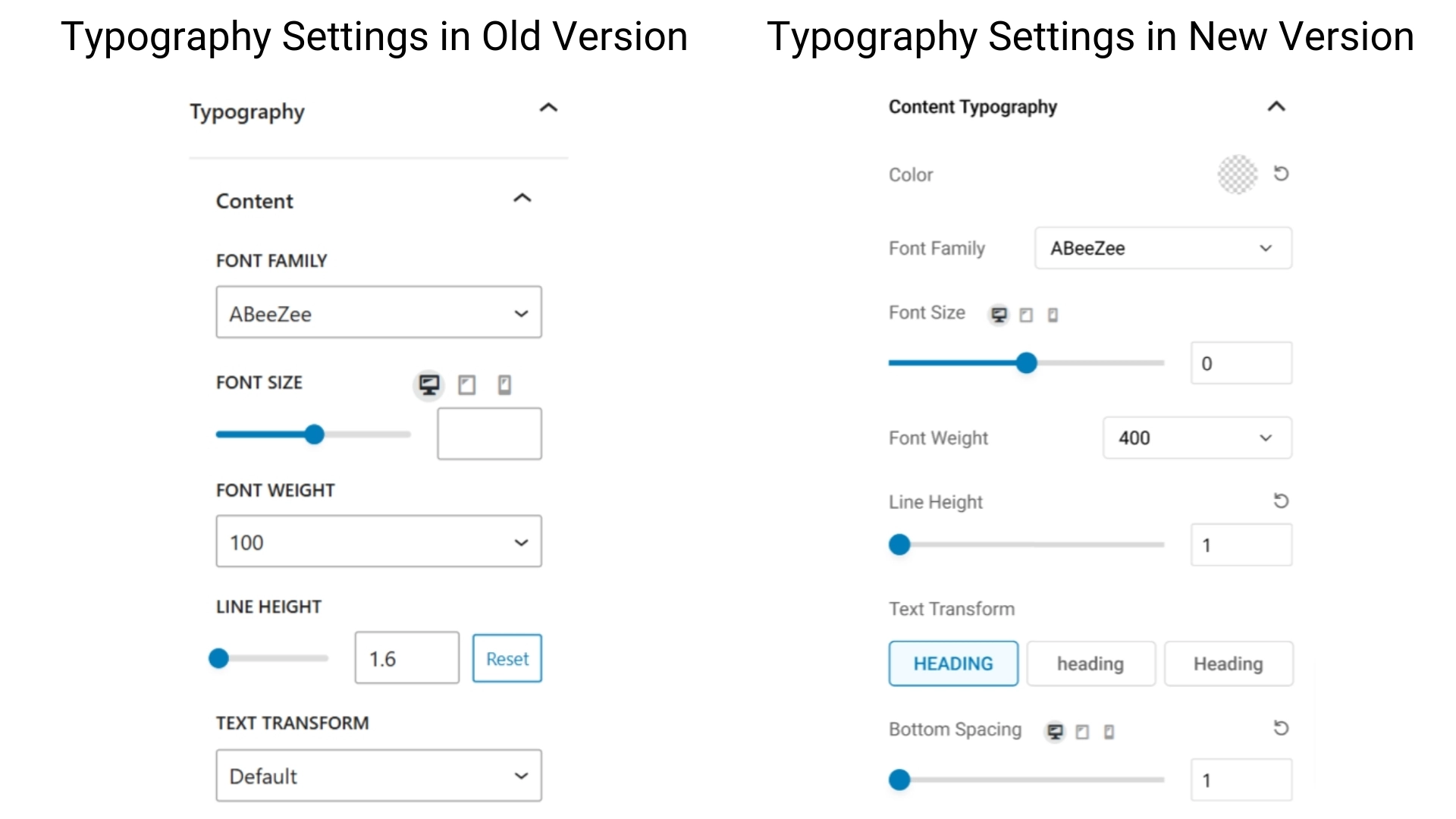
Task: Collapse the Content Typography panel chevron
Action: (x=1276, y=106)
